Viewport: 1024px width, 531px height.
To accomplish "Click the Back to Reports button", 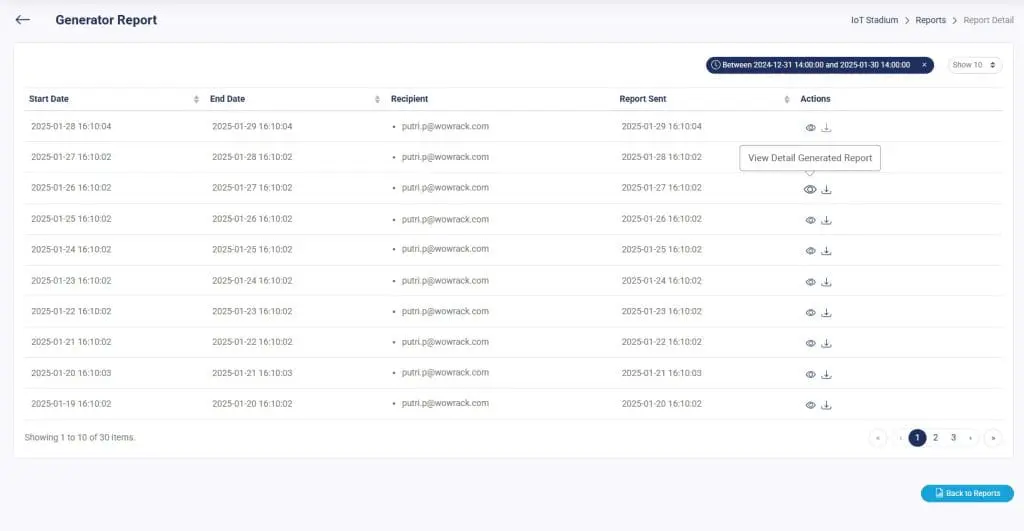I will pos(967,493).
